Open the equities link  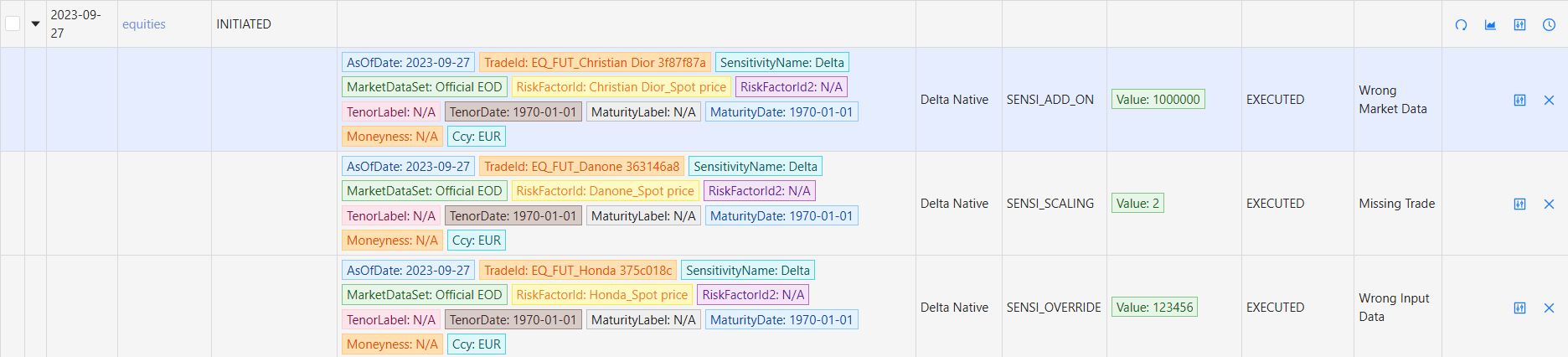[x=144, y=24]
